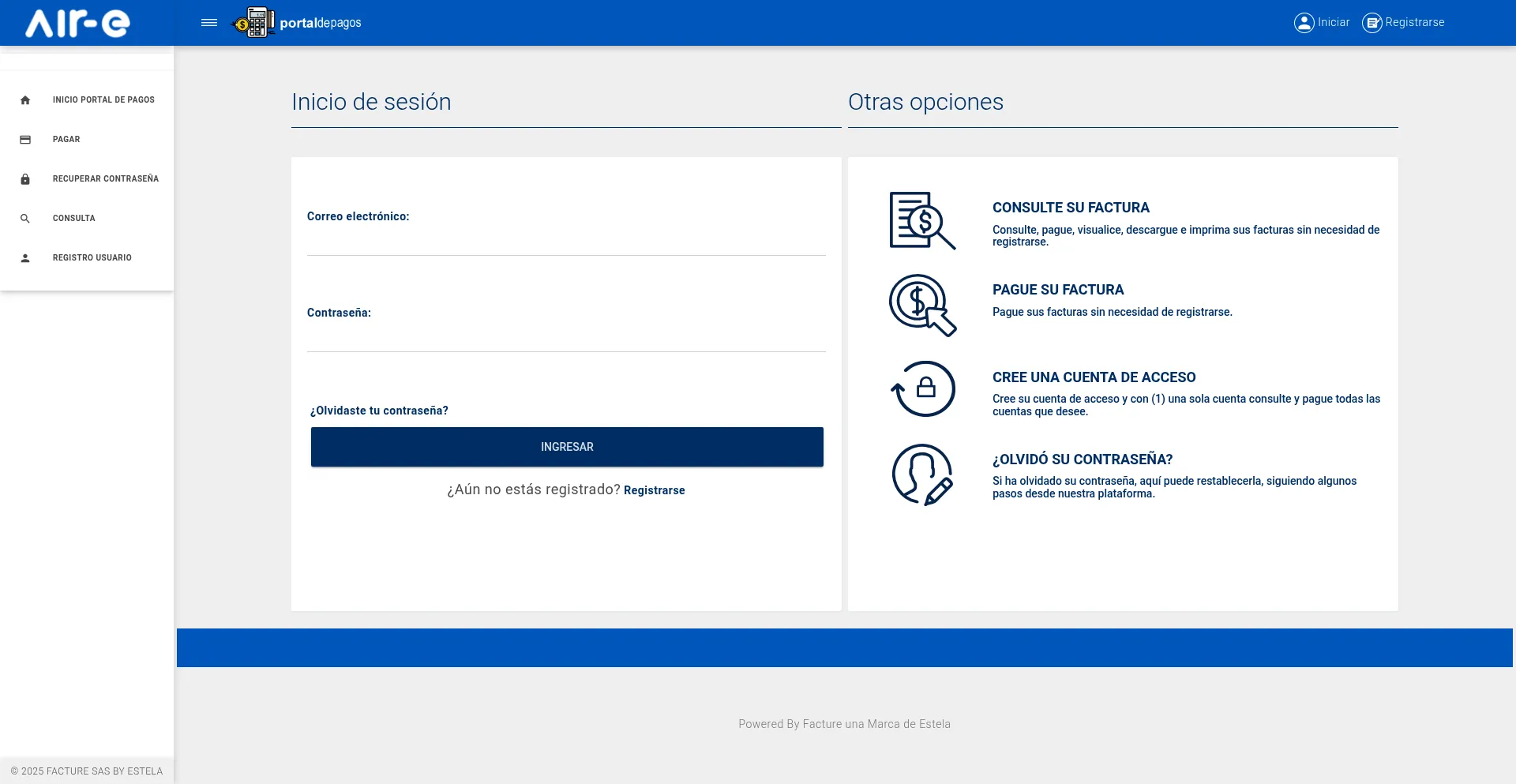This screenshot has width=1516, height=784.
Task: Click the Registrarse link below the login button
Action: click(x=654, y=490)
